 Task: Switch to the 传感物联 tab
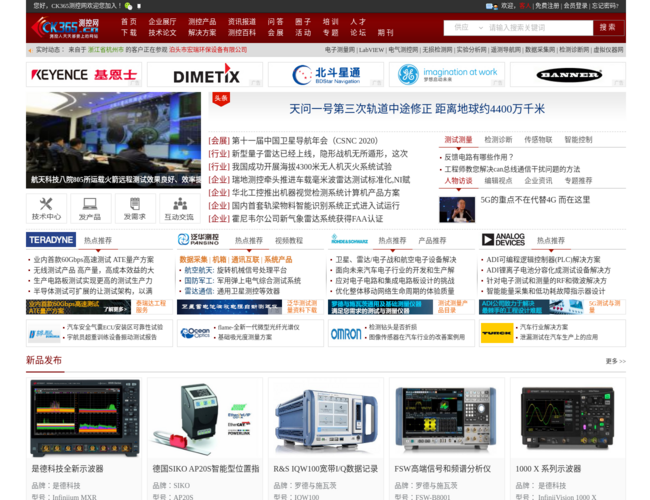(538, 140)
